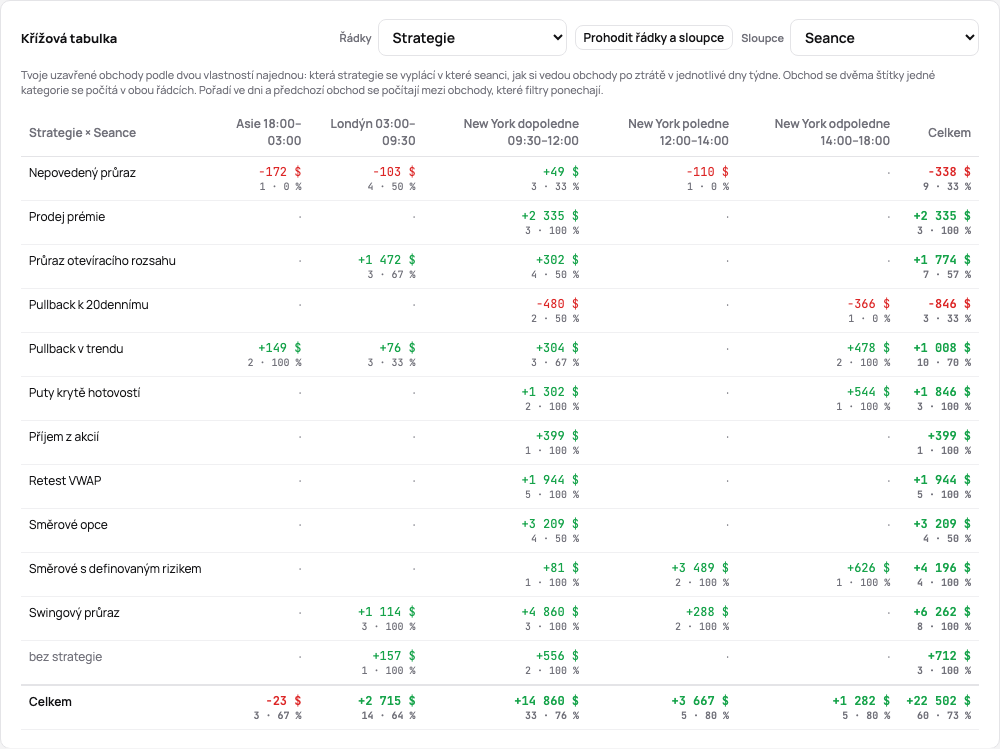
Task: Select the Nepovedený průraz row label
Action: tap(82, 173)
